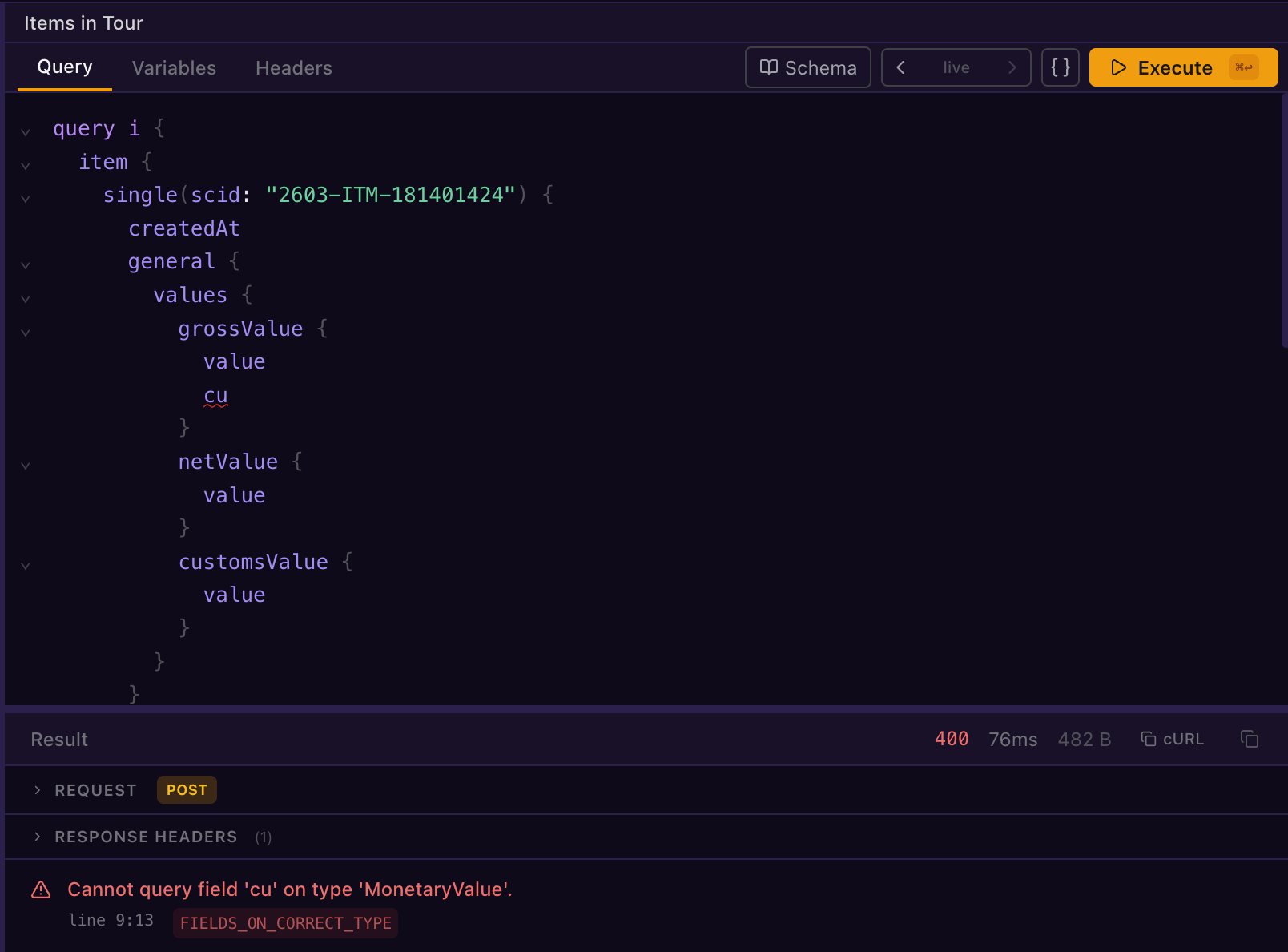Click the POST method badge

(x=186, y=789)
